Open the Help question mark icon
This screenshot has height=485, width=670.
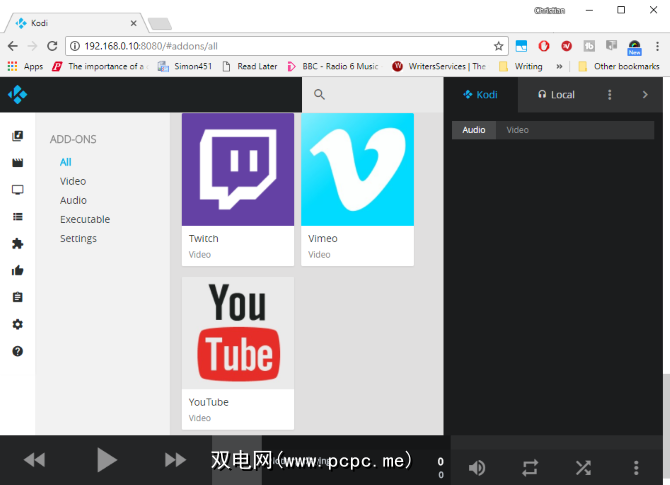(x=17, y=351)
